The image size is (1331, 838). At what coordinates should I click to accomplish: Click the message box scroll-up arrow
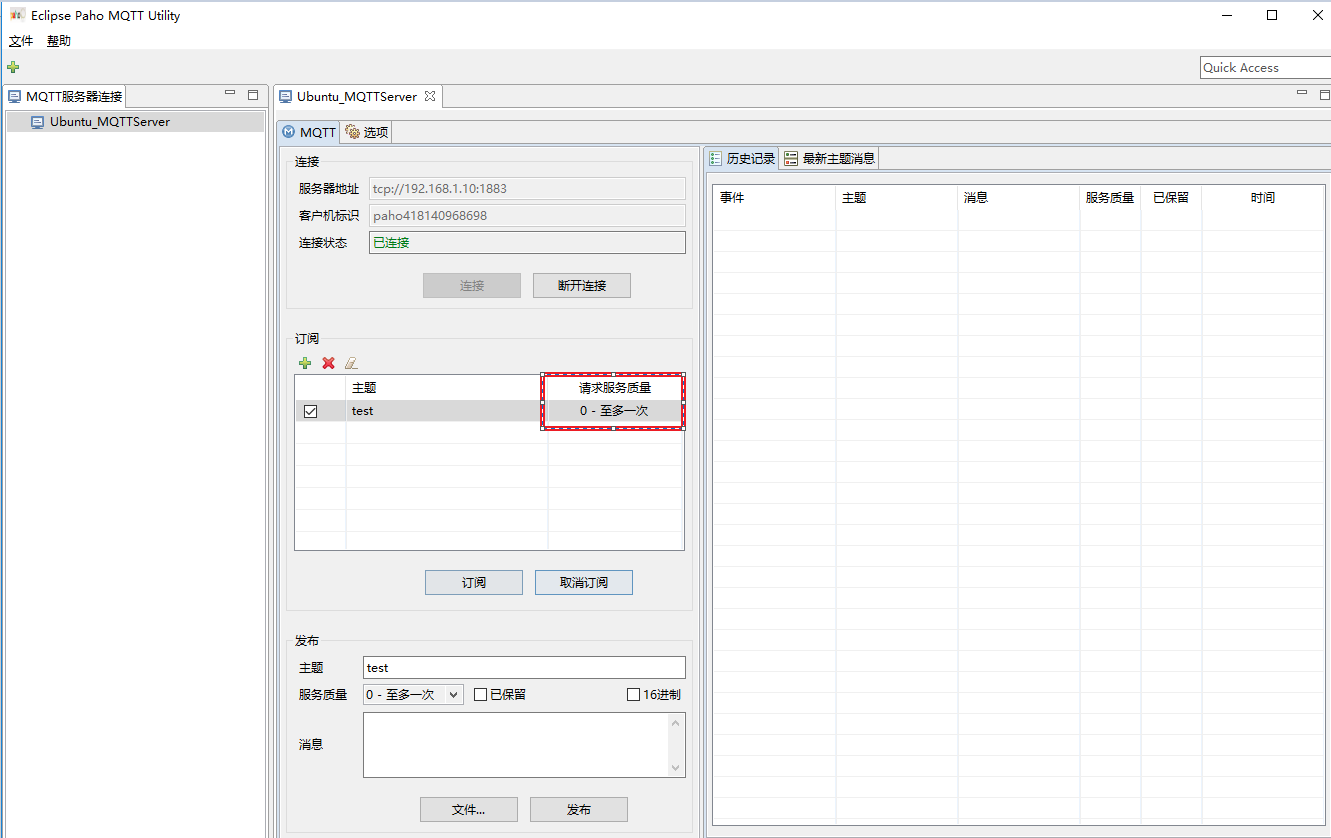pos(676,723)
